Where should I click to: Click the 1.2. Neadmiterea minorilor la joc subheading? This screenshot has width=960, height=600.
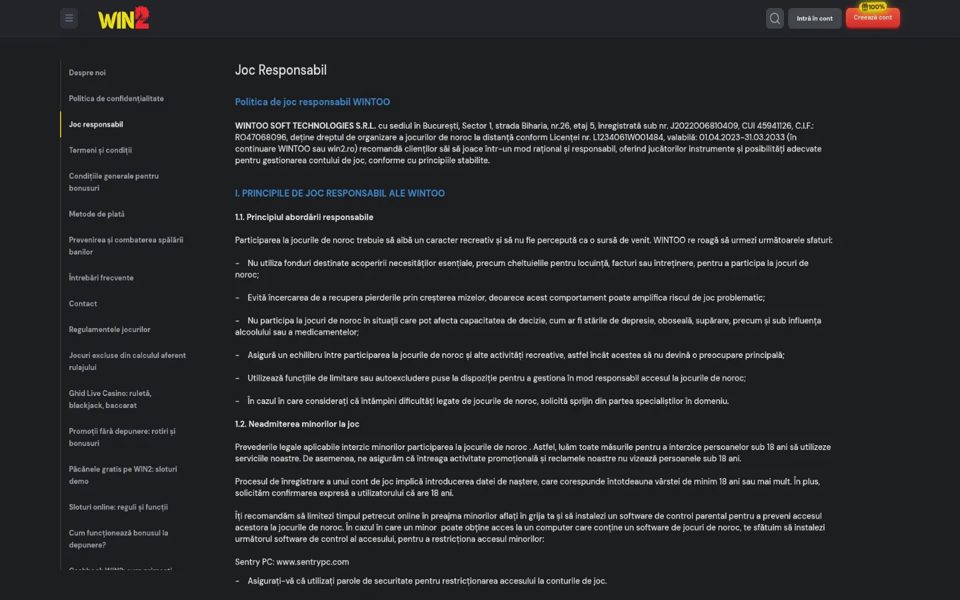click(x=297, y=424)
